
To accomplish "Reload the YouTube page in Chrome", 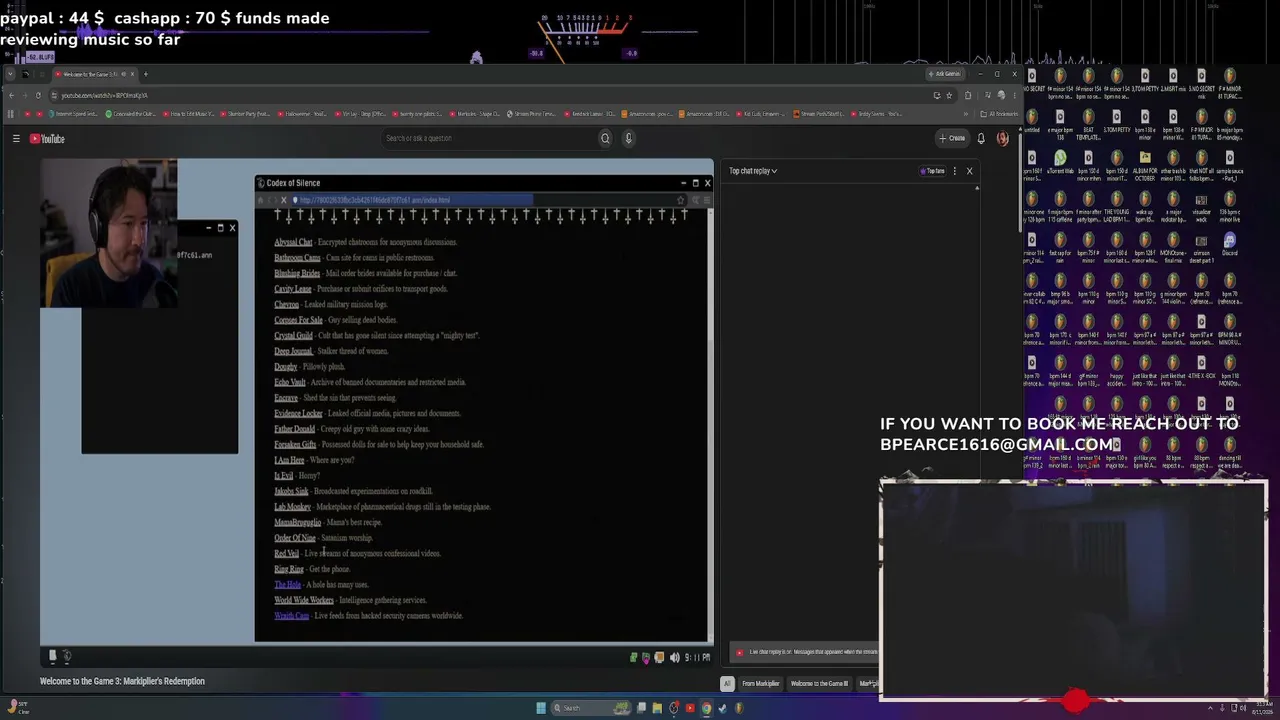I will pyautogui.click(x=38, y=95).
